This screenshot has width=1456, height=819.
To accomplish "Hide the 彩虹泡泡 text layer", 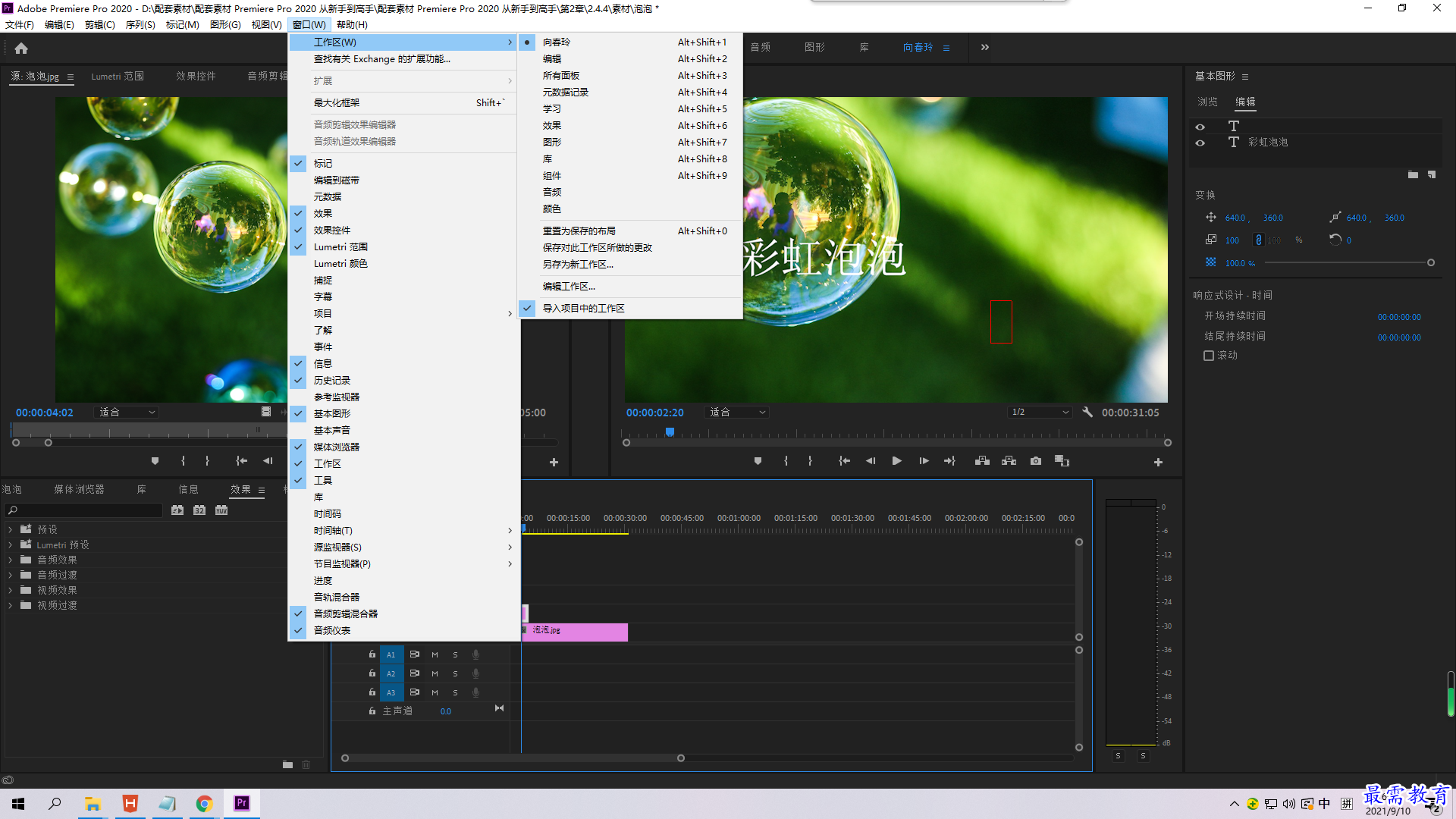I will 1200,143.
